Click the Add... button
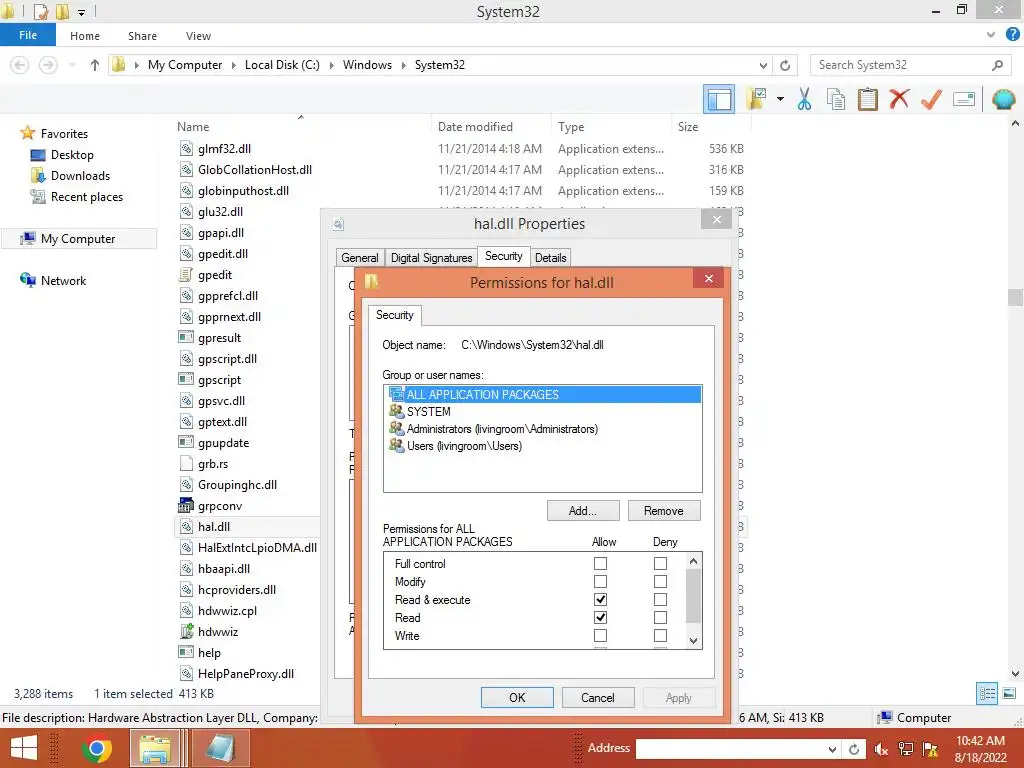The height and width of the screenshot is (768, 1024). (x=583, y=511)
